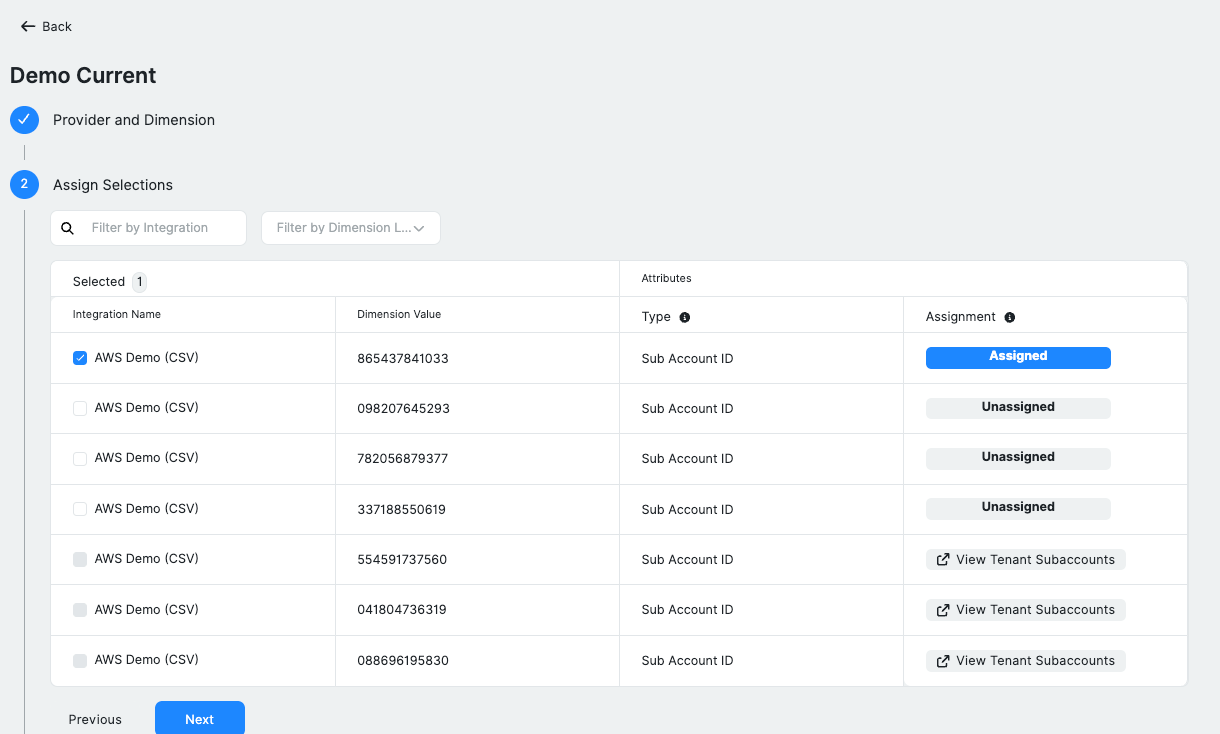Click the Next button
Screen dimensions: 1220x734
[199, 719]
